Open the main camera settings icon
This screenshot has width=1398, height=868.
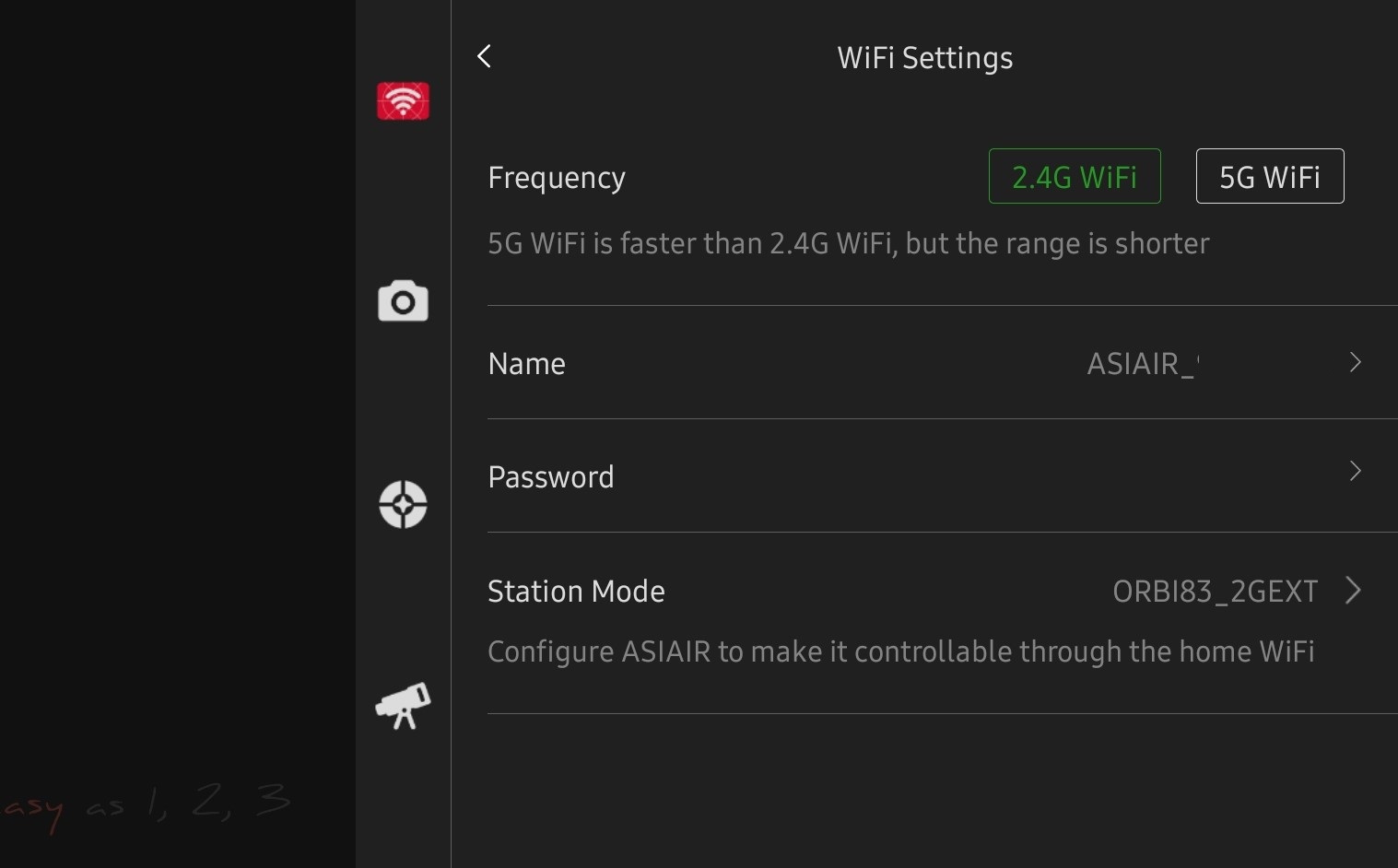tap(403, 301)
